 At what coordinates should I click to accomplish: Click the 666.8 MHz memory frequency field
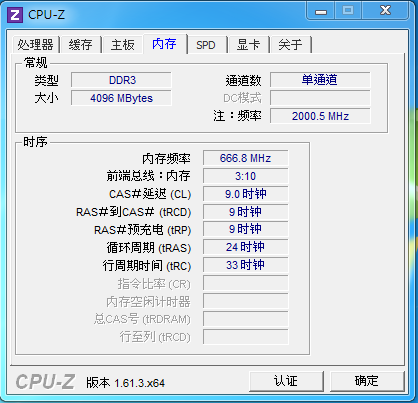tap(246, 158)
